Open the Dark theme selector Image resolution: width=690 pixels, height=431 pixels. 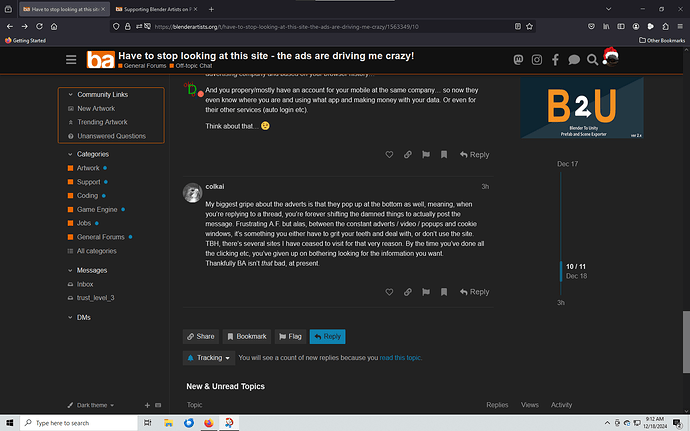click(x=91, y=405)
